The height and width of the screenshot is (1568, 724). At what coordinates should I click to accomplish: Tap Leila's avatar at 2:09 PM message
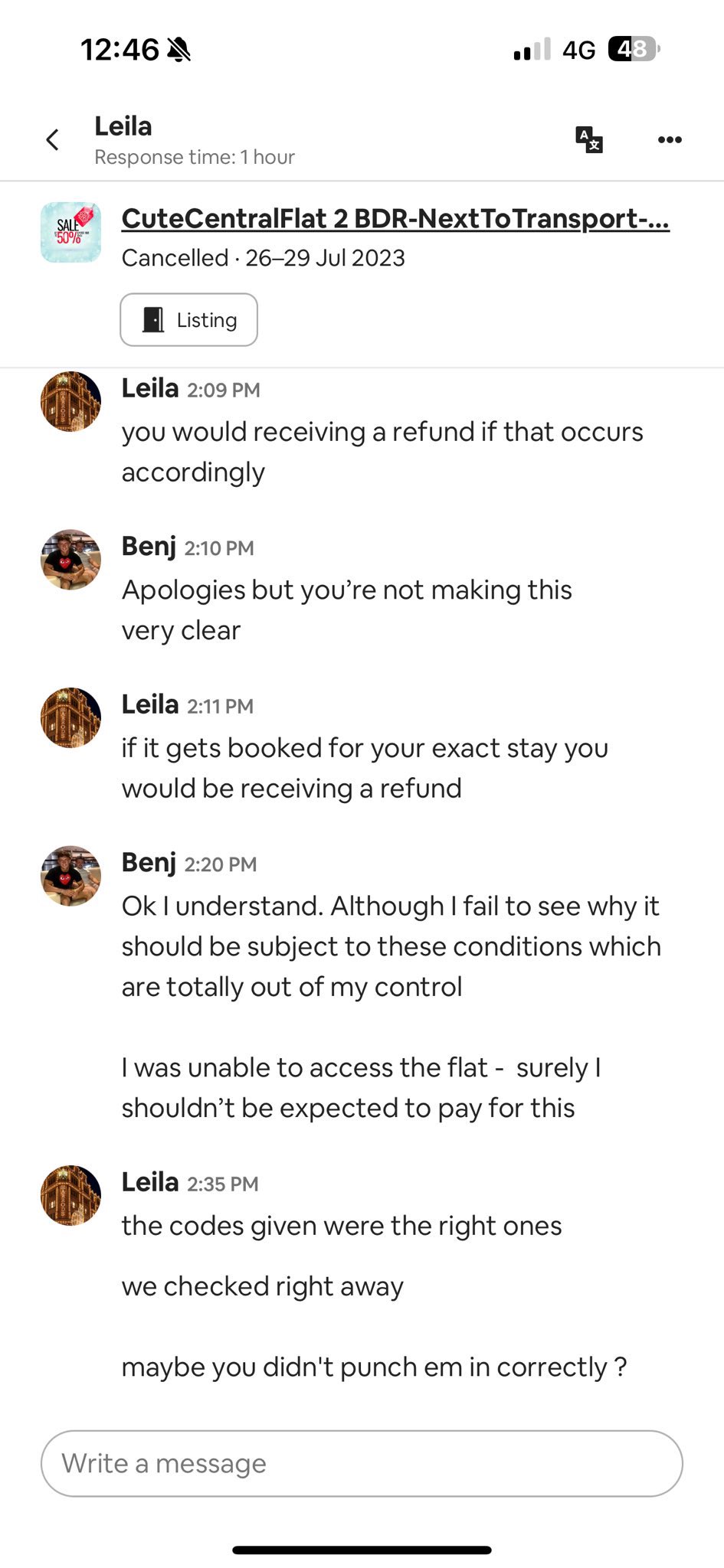pyautogui.click(x=70, y=402)
